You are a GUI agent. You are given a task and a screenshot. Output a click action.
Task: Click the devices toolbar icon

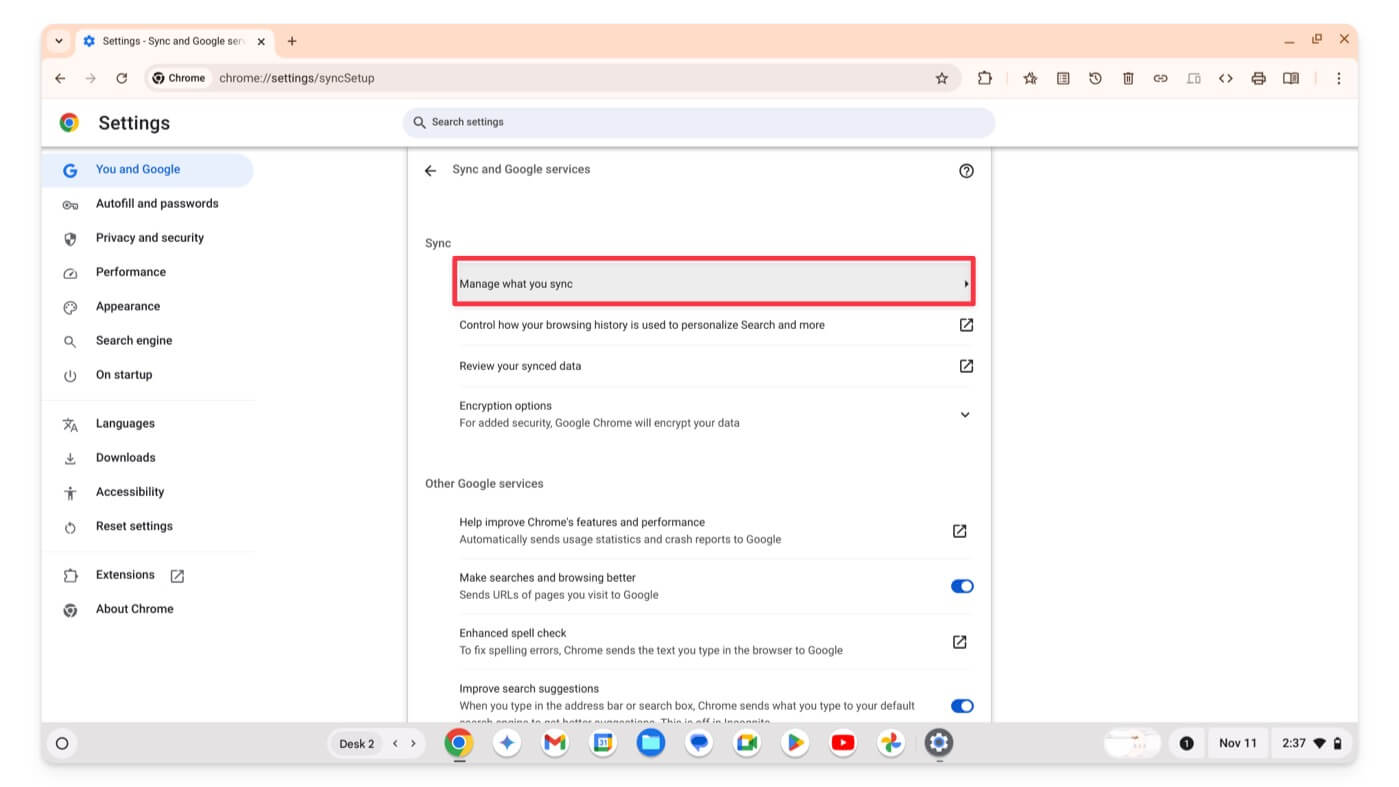1193,78
